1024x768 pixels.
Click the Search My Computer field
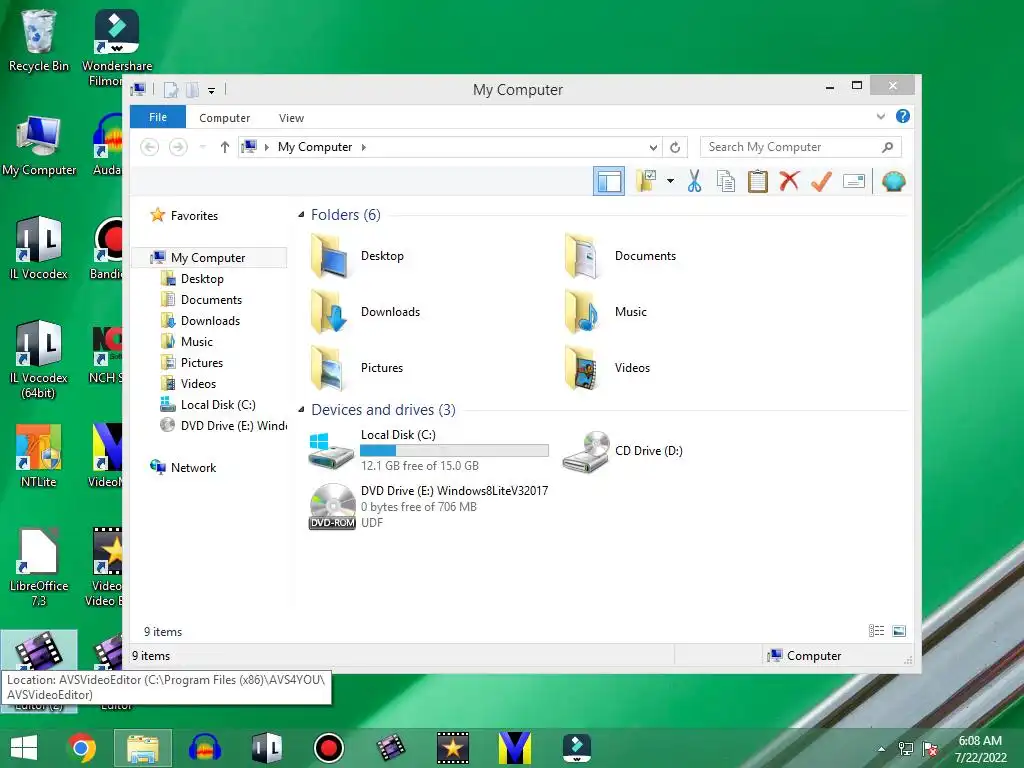pos(800,147)
